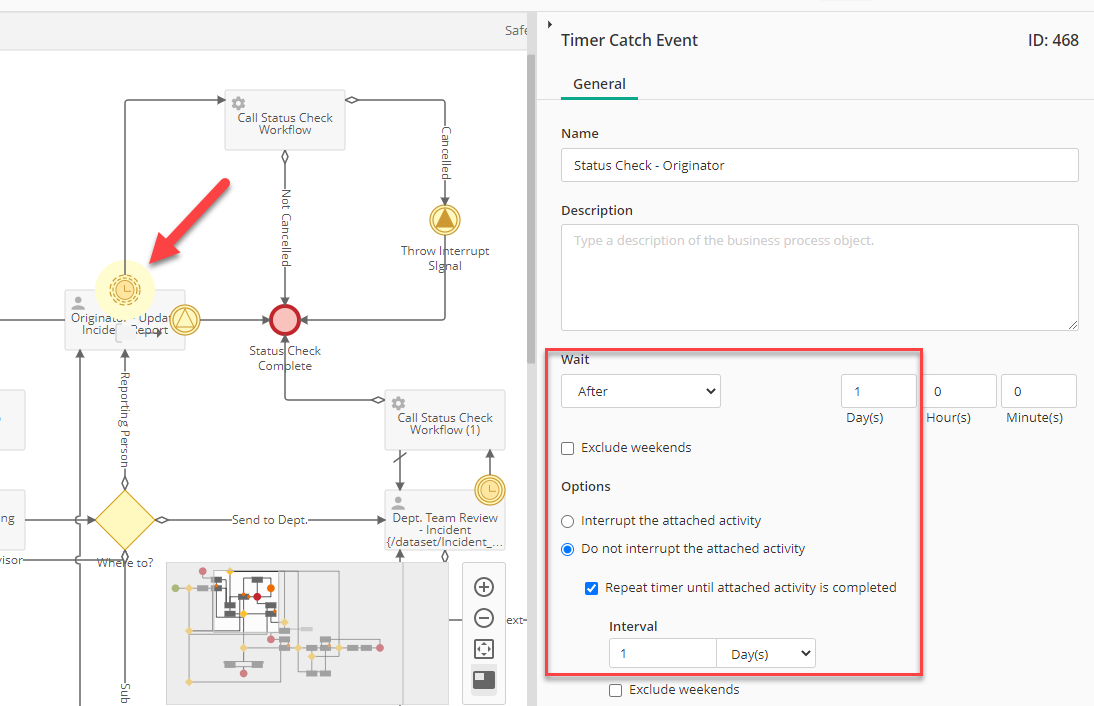
Task: Select the 'Where to?' gateway diamond
Action: [x=125, y=519]
